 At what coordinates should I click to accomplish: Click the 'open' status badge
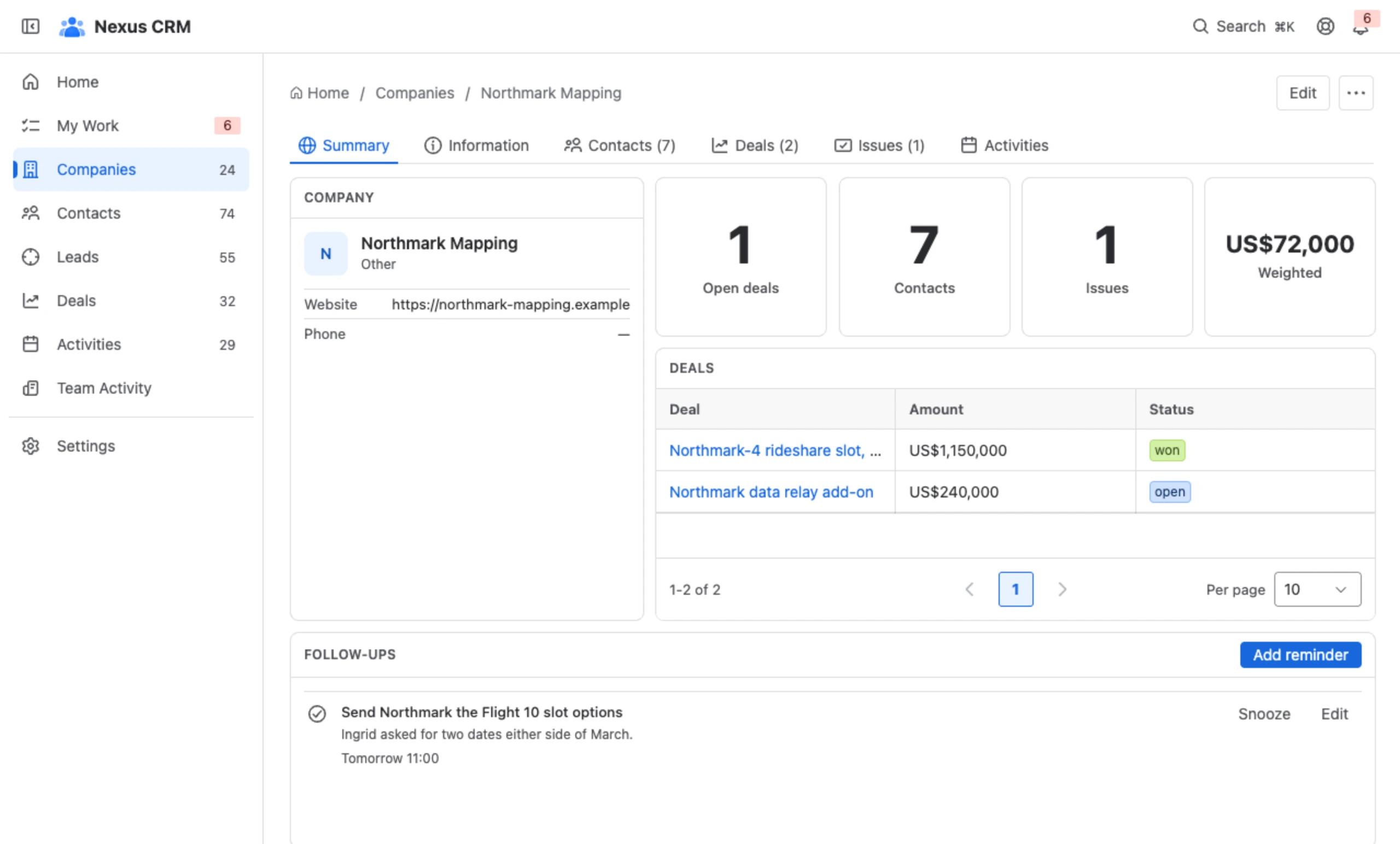tap(1169, 491)
